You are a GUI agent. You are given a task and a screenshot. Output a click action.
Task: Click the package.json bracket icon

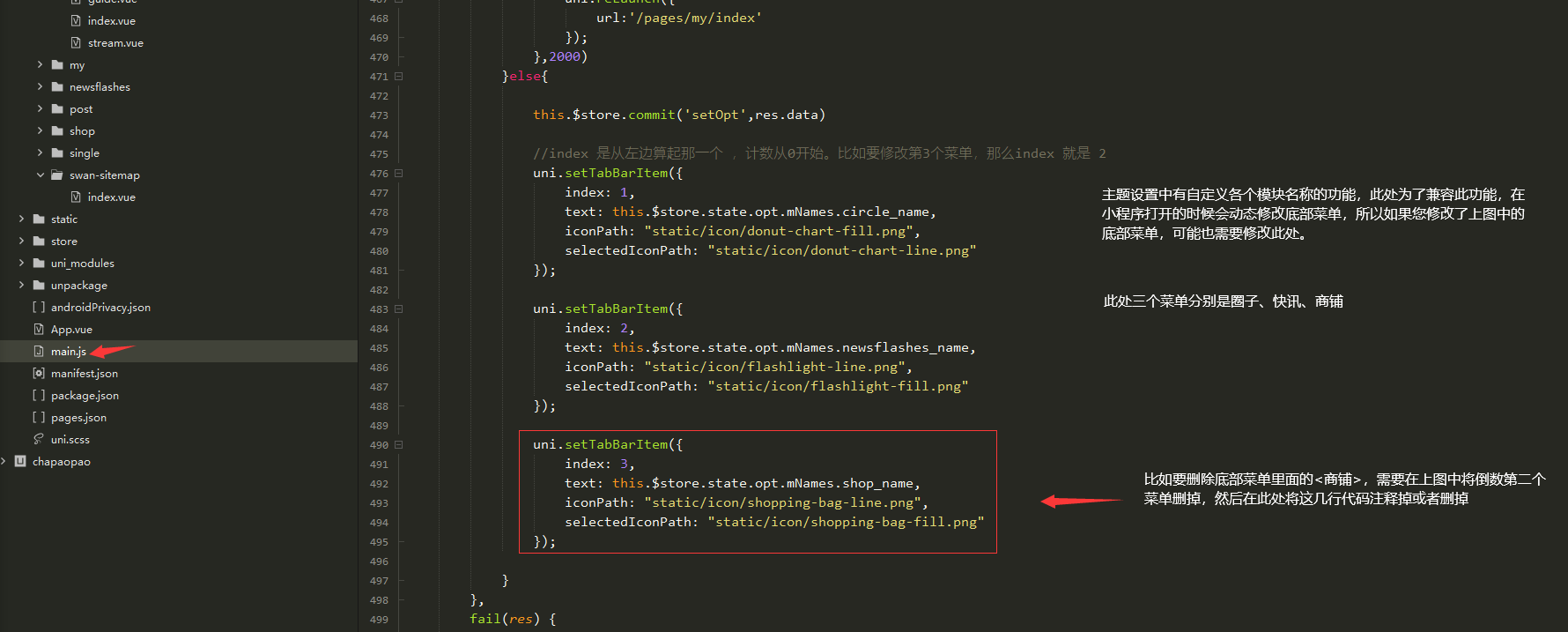[x=39, y=396]
